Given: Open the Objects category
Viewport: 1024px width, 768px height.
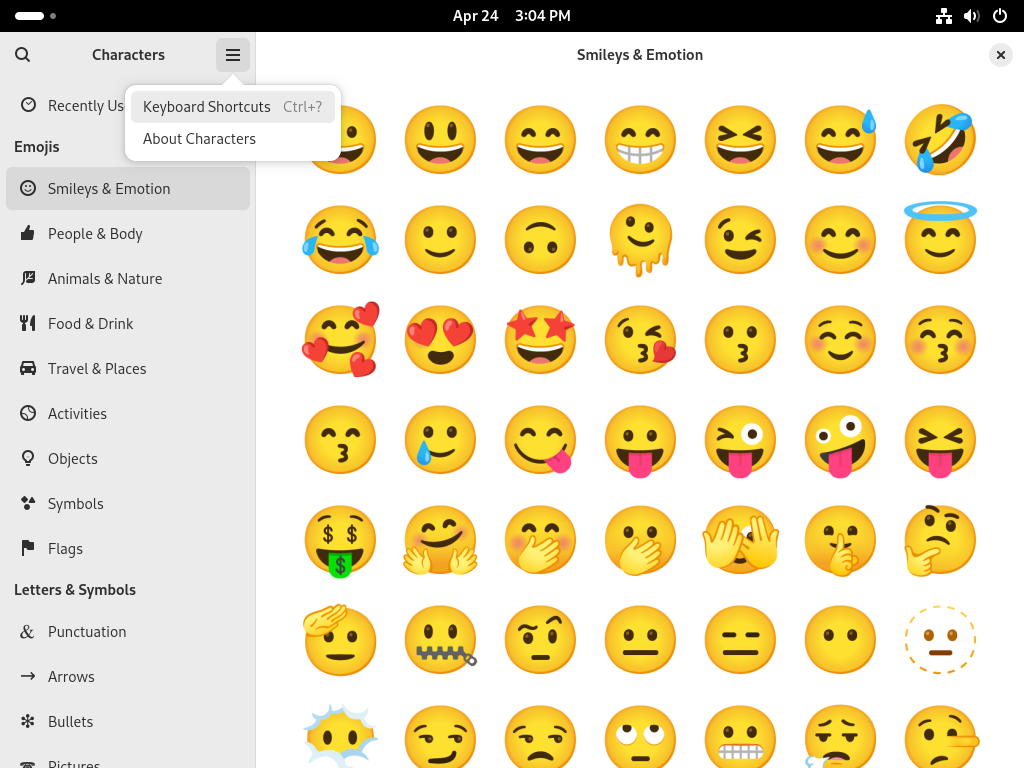Looking at the screenshot, I should (128, 459).
